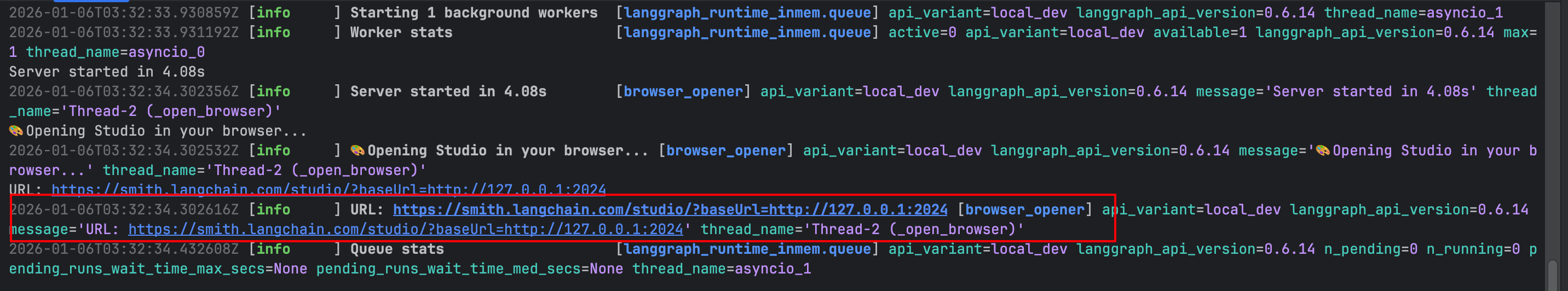This screenshot has height=291, width=1568.
Task: Click the plain 'Opening Studio in your browser...' line
Action: 158,131
